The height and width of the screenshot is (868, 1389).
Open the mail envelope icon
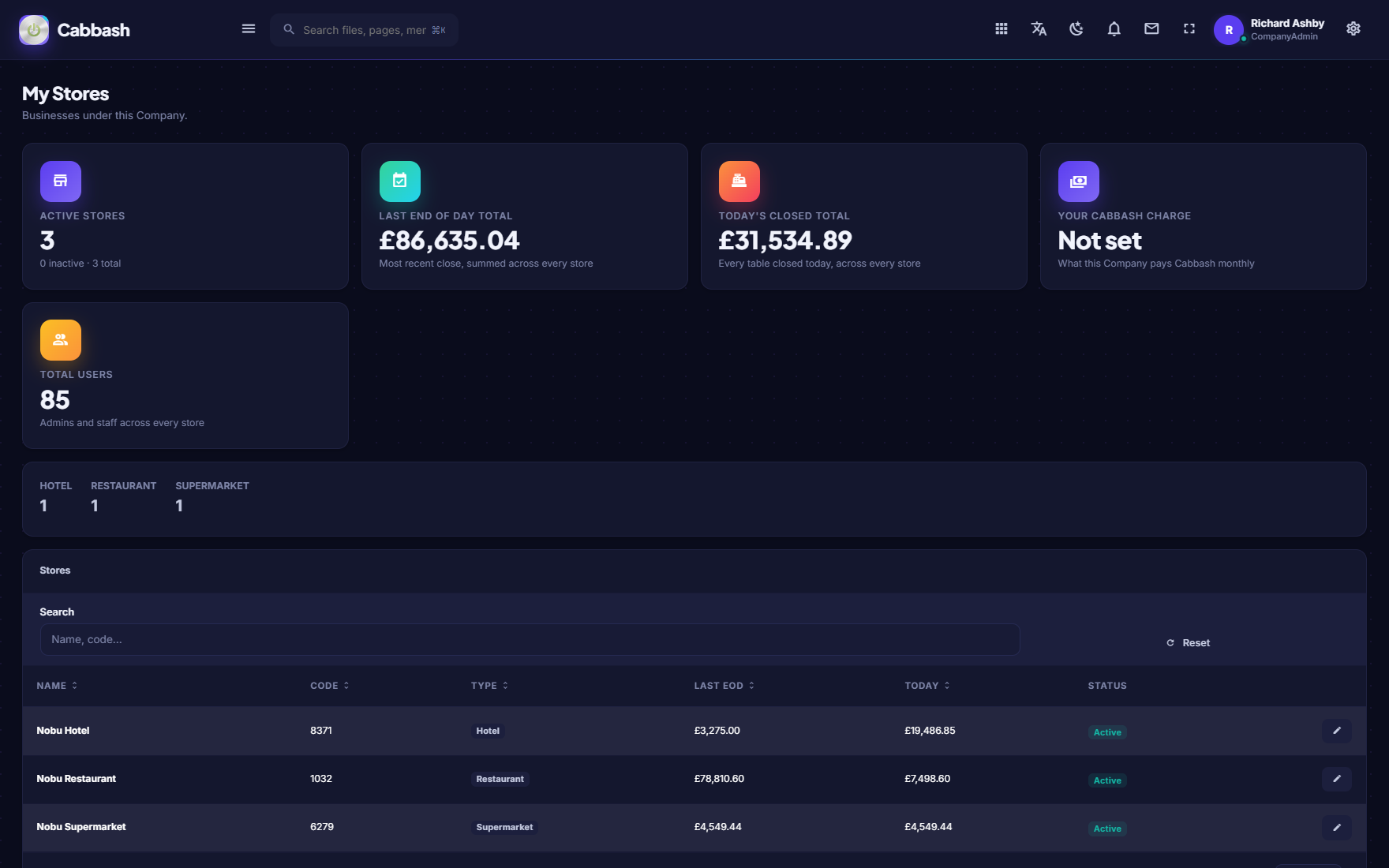[x=1151, y=29]
